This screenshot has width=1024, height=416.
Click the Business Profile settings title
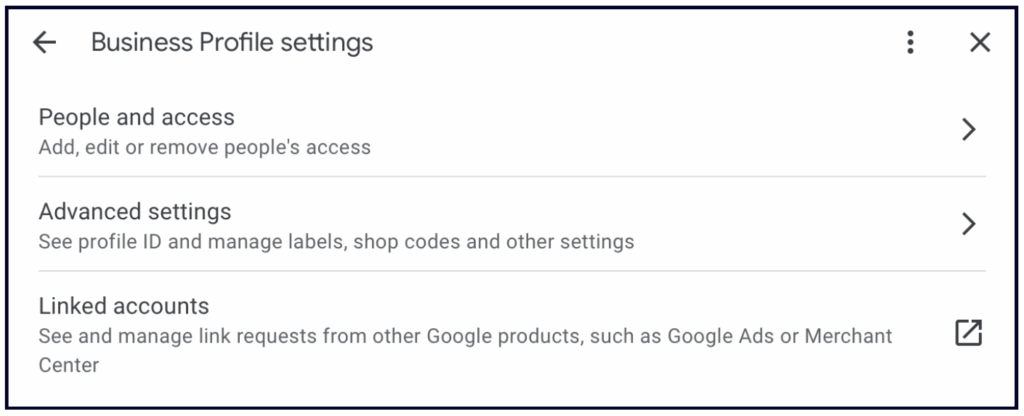pos(231,42)
